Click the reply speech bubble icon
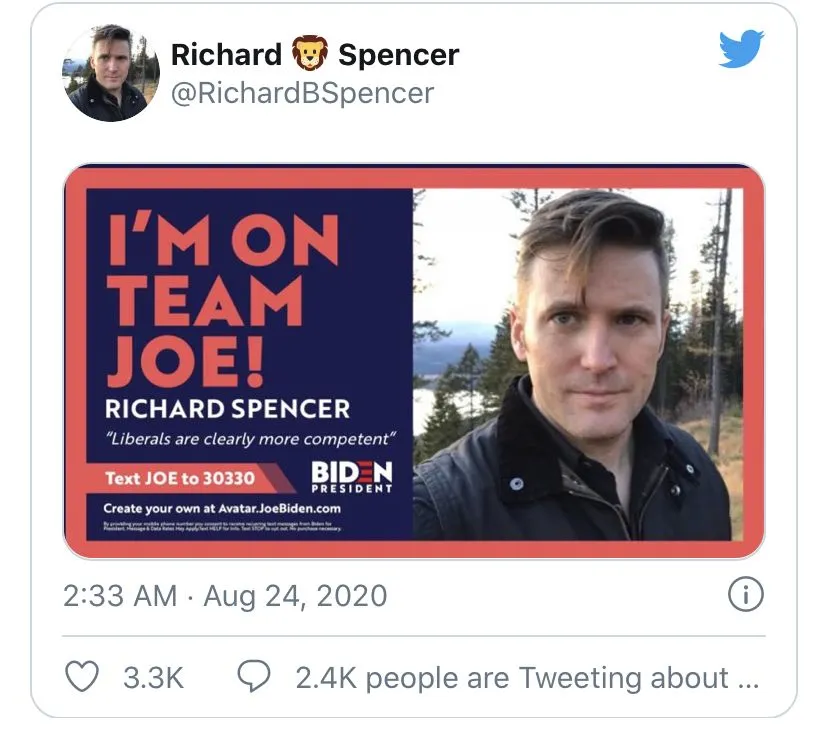The width and height of the screenshot is (828, 738). pyautogui.click(x=254, y=677)
